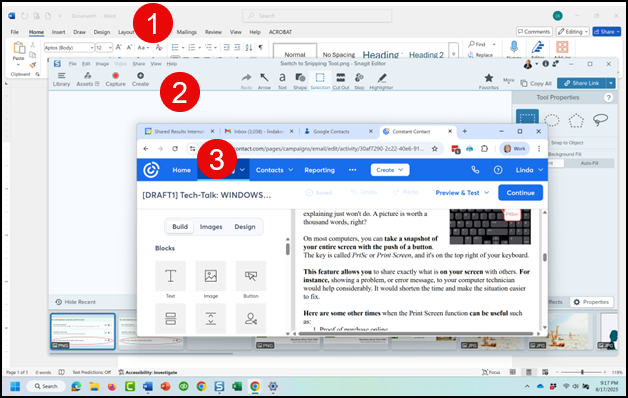This screenshot has height=398, width=628.
Task: Toggle the Auto-Fill background option in Snagit
Action: [589, 163]
